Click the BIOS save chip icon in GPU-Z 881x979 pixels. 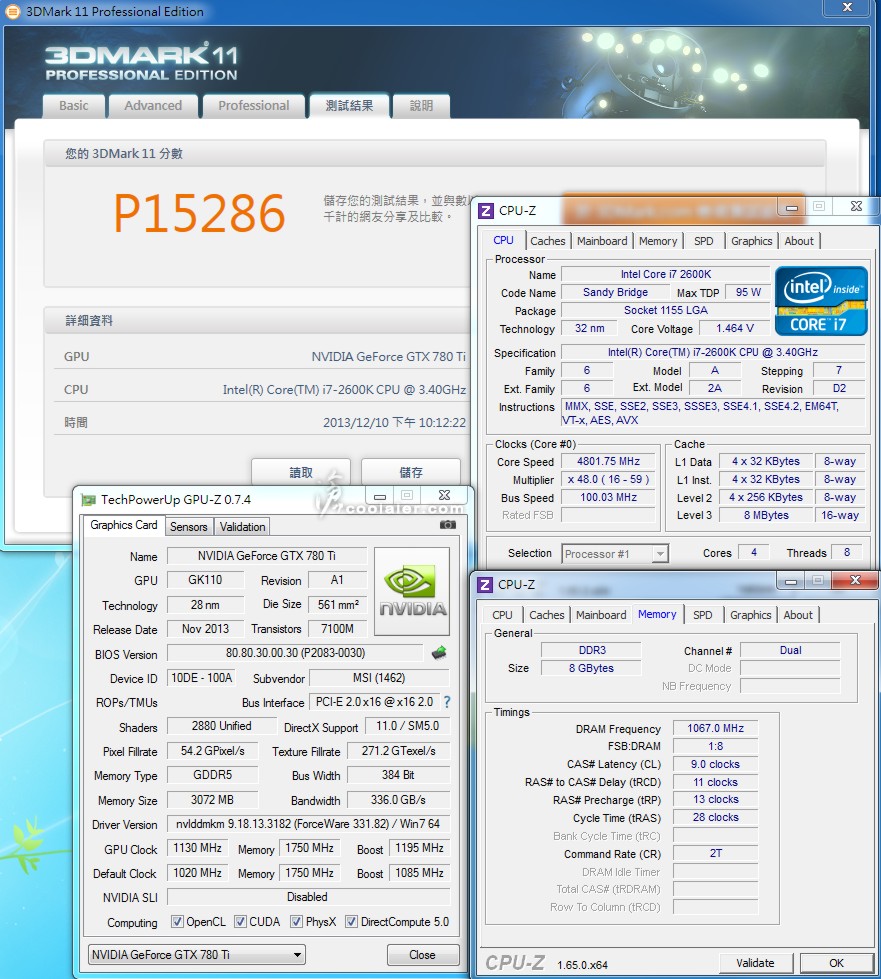[x=439, y=653]
